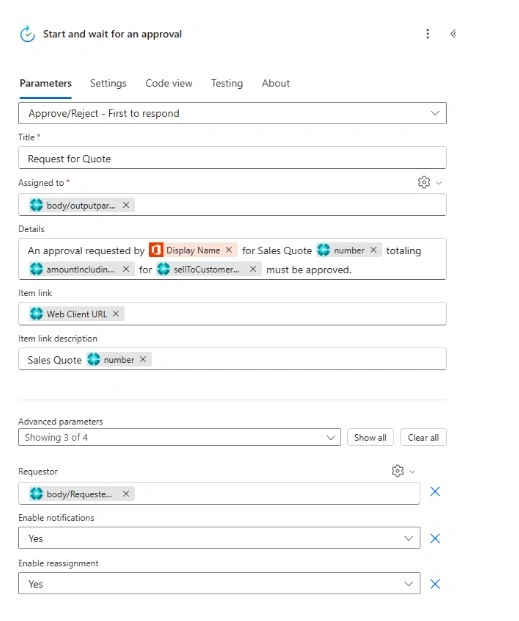Delete the Enable notifications parameter
Viewport: 519px width, 621px height.
pyautogui.click(x=435, y=538)
